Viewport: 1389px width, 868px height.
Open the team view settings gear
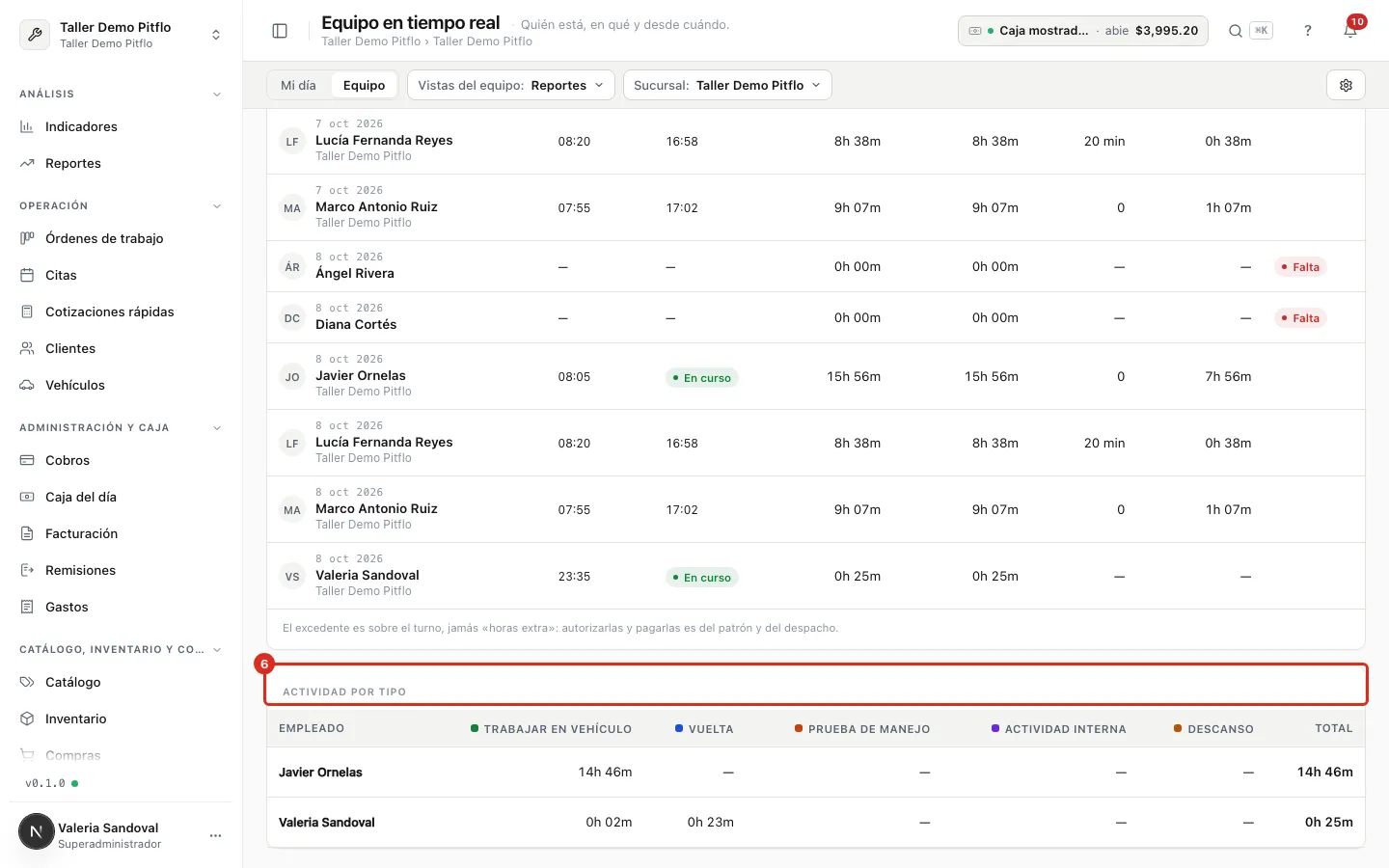tap(1346, 85)
